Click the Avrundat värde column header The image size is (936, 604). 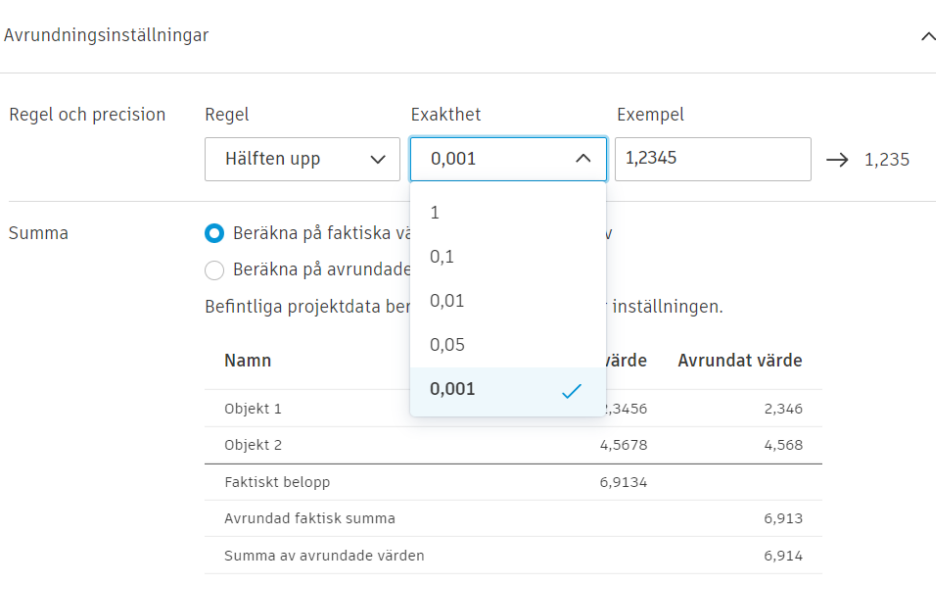coord(740,360)
